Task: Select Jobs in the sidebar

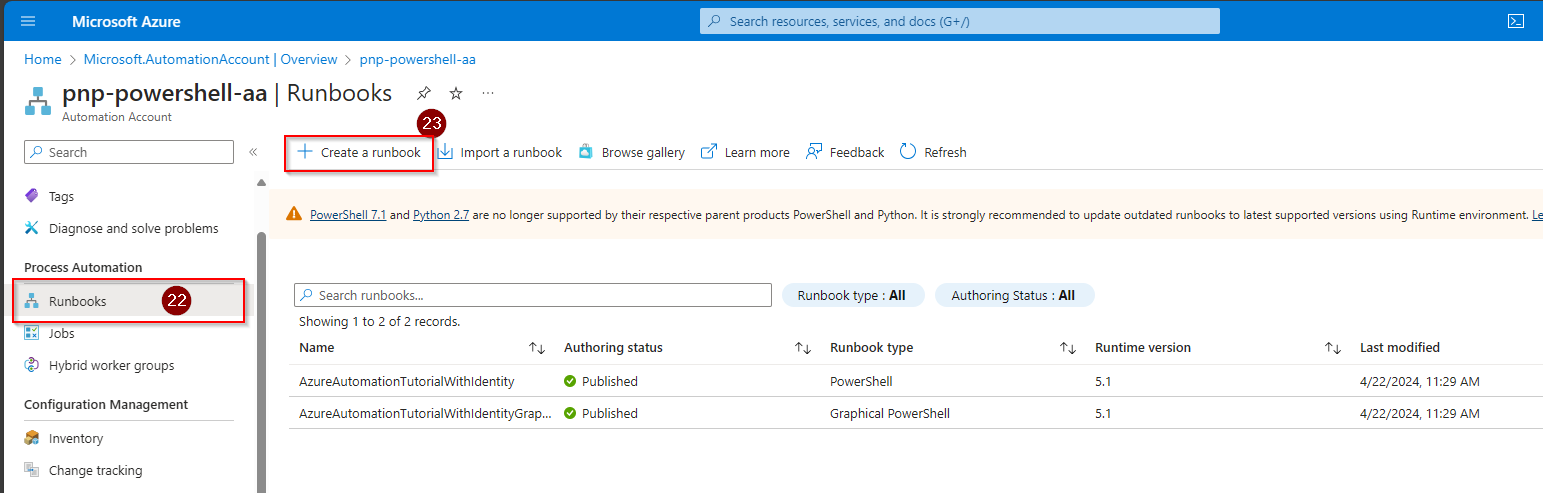Action: pyautogui.click(x=62, y=333)
